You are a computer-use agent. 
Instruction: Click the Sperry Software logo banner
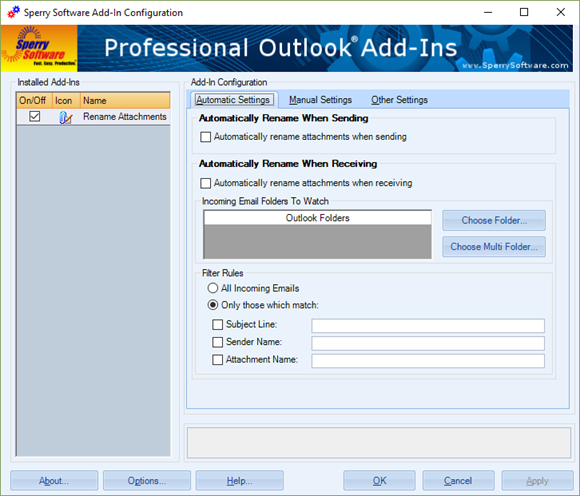(39, 48)
